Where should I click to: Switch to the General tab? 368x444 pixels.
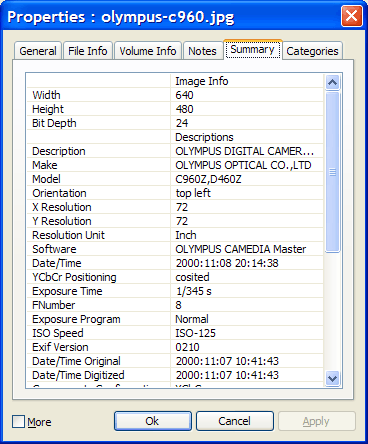(38, 51)
